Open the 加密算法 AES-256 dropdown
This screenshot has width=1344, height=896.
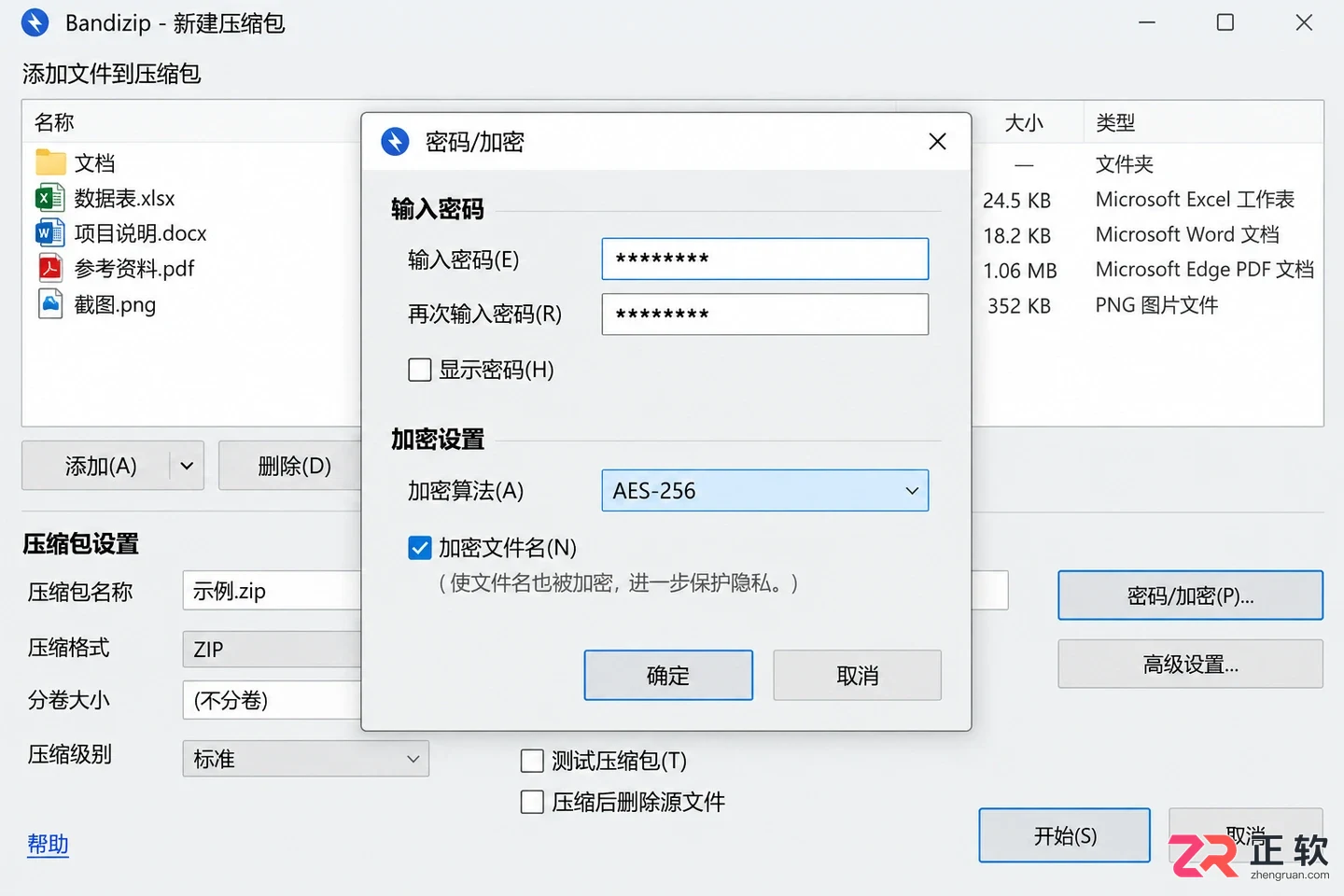765,490
